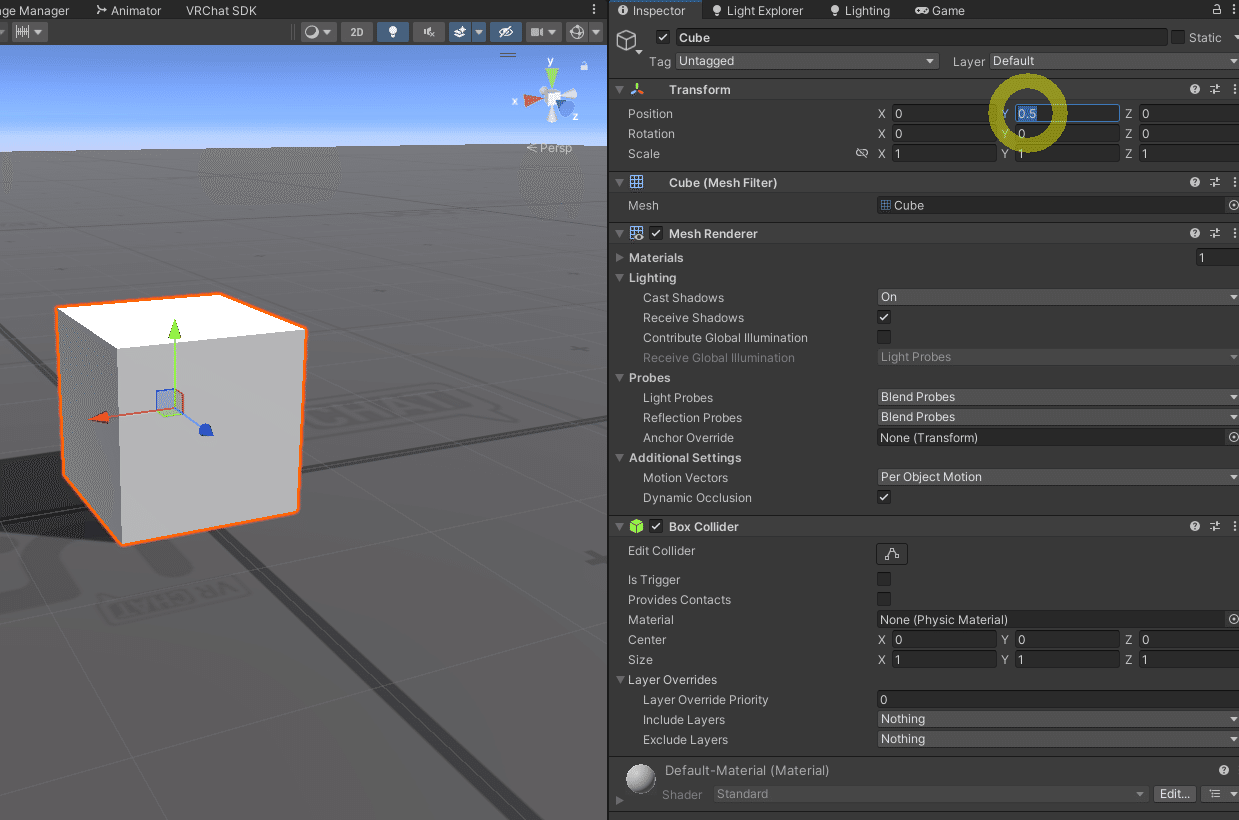Lock the Inspector with padlock icon
Screen dimensions: 1239x820
(1217, 10)
